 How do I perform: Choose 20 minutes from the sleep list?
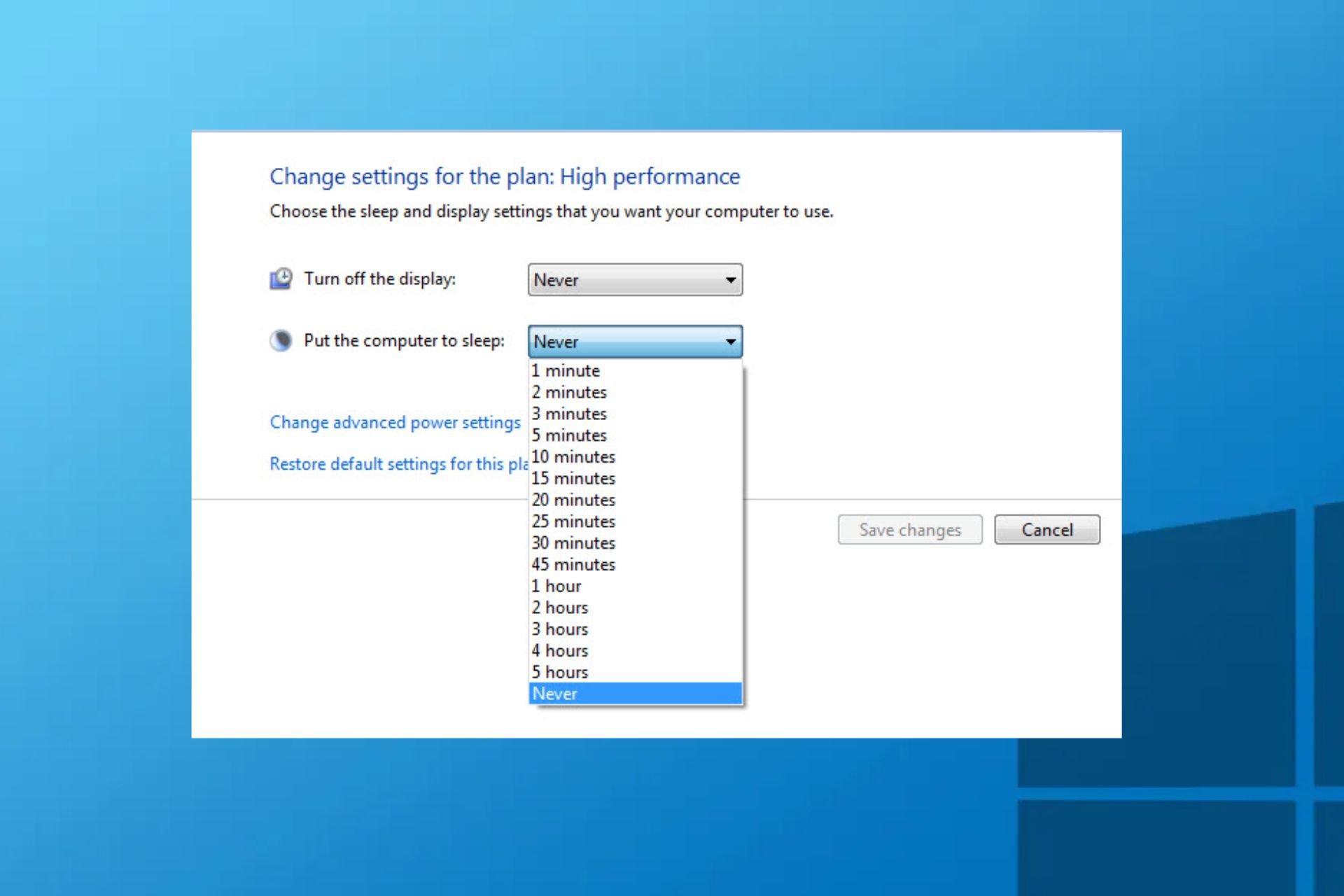(635, 500)
